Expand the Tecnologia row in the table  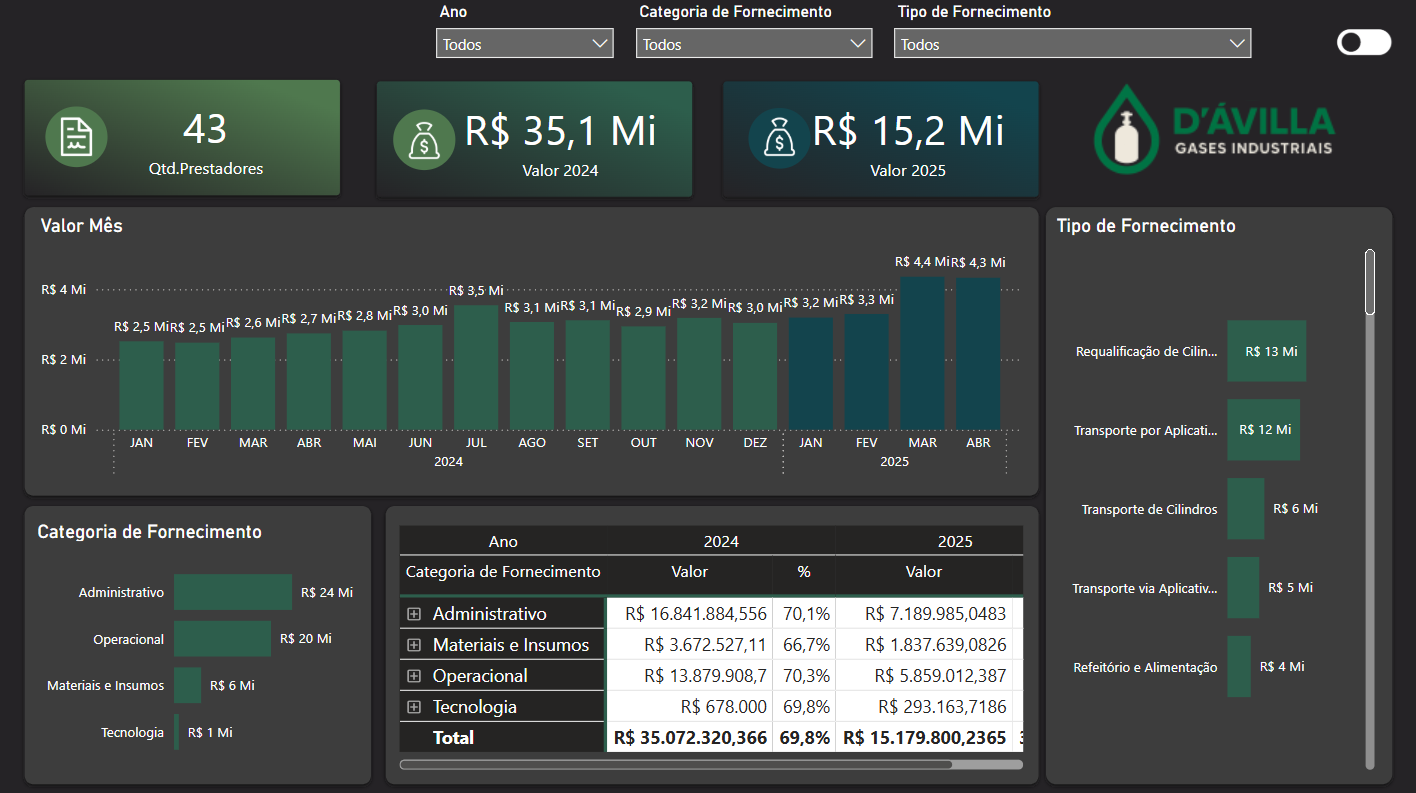(x=414, y=707)
